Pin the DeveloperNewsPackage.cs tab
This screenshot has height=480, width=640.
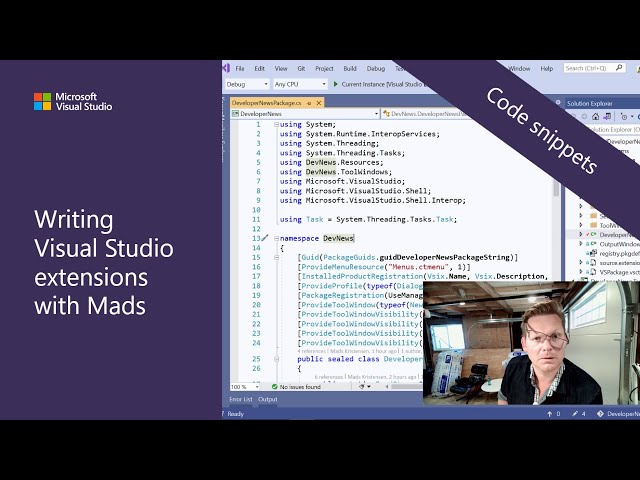pos(309,103)
